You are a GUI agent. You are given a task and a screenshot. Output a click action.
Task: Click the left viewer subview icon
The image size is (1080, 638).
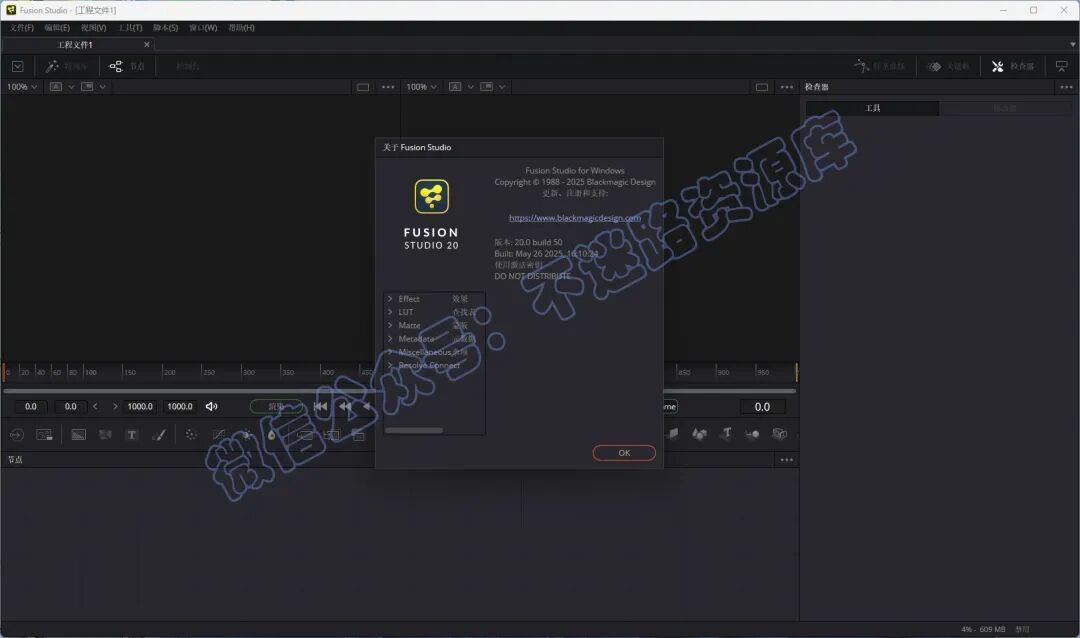(87, 87)
